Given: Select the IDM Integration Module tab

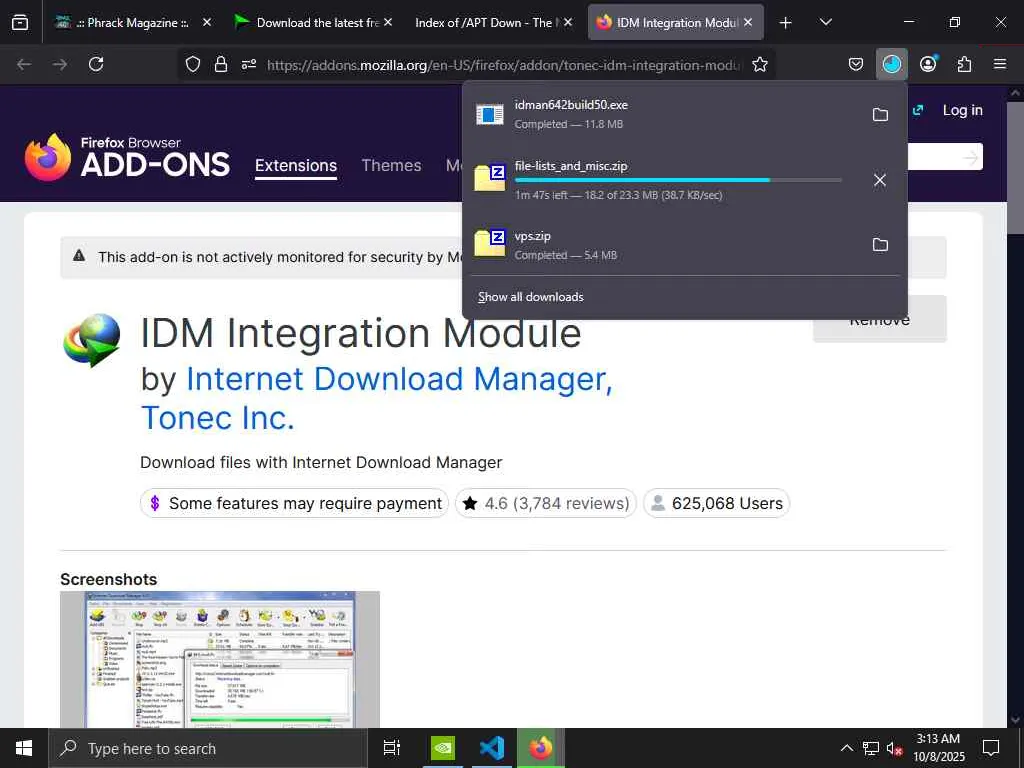Looking at the screenshot, I should click(x=677, y=23).
